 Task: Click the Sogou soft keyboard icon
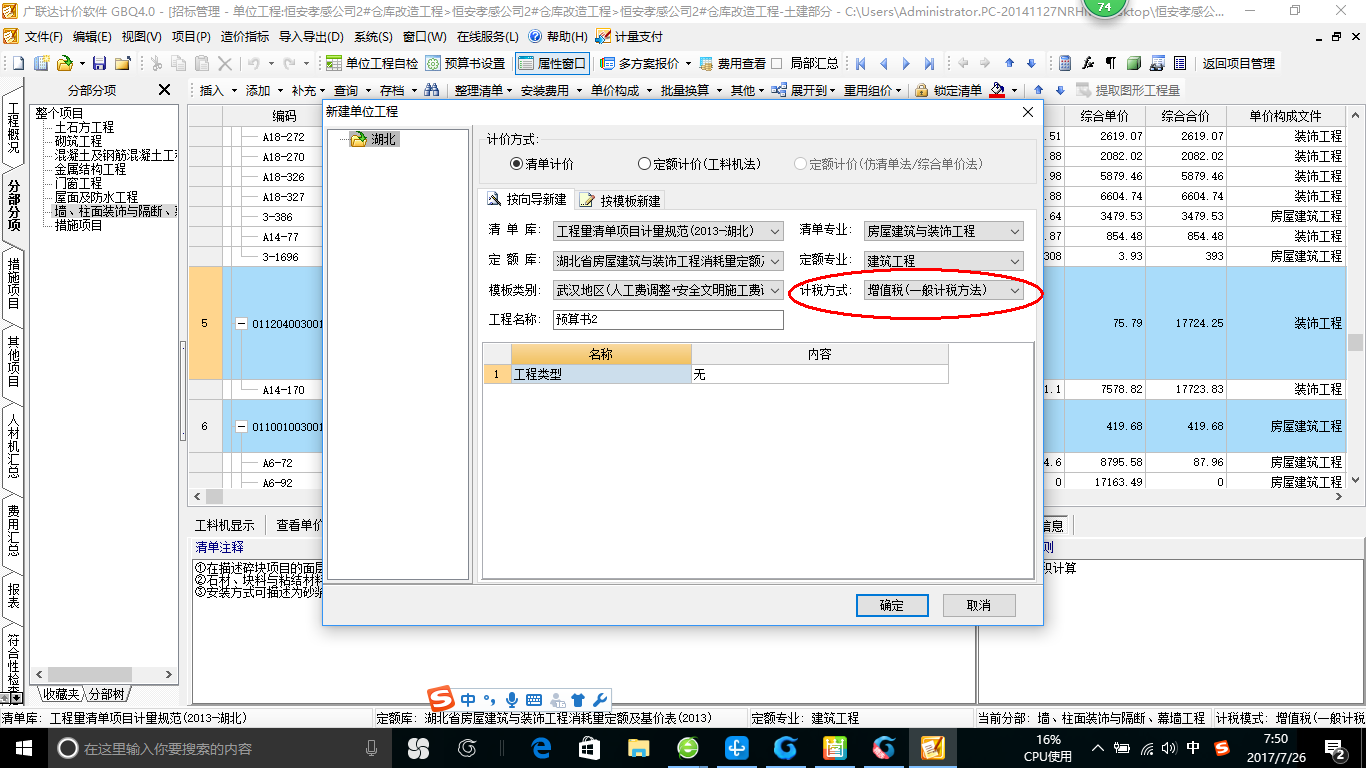534,699
